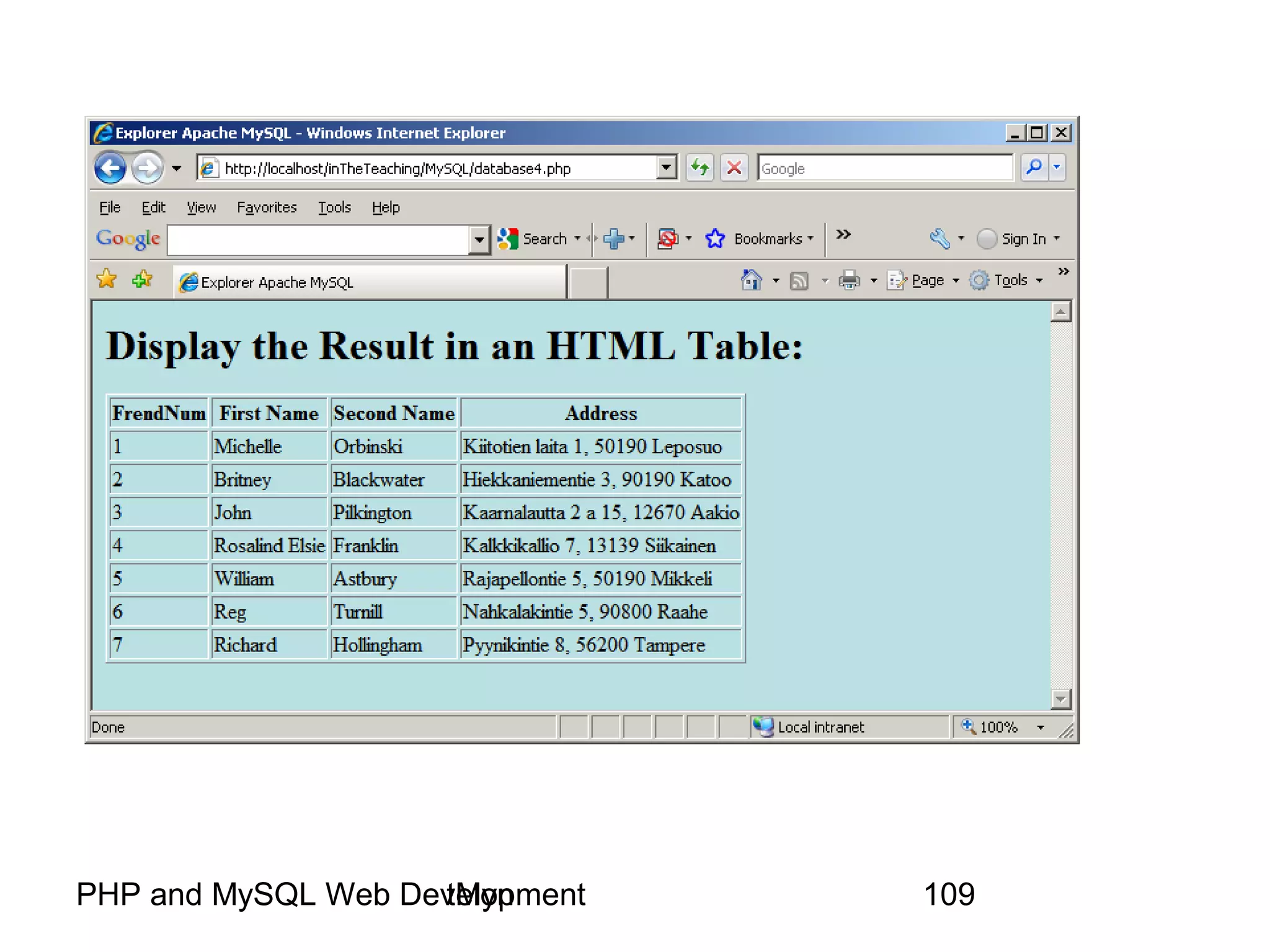This screenshot has width=1270, height=952.
Task: Expand the Bookmarks dropdown arrow
Action: pyautogui.click(x=810, y=239)
